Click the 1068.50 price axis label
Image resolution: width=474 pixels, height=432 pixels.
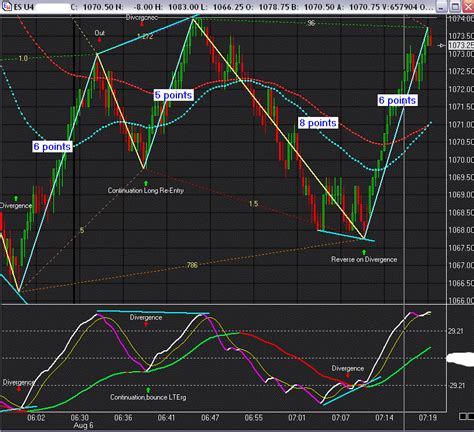[x=461, y=212]
